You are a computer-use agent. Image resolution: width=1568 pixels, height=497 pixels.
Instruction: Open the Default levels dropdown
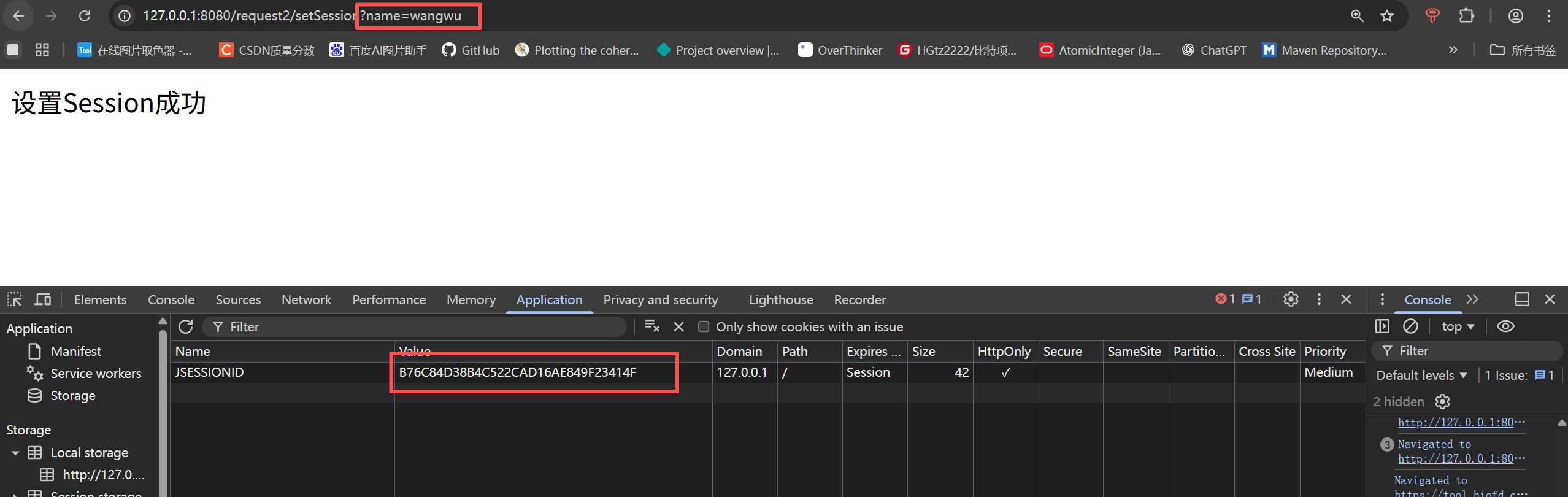click(1421, 376)
